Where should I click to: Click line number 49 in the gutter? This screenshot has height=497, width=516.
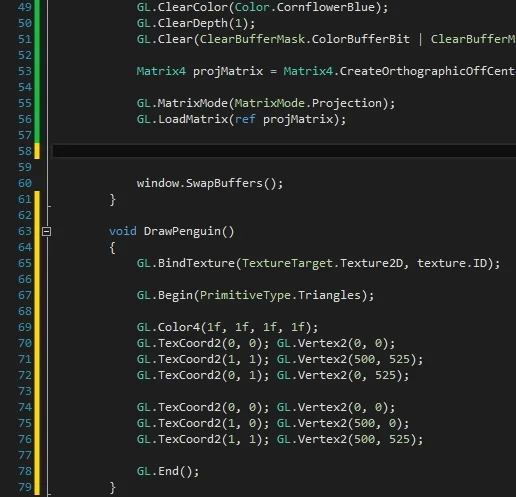click(x=25, y=7)
